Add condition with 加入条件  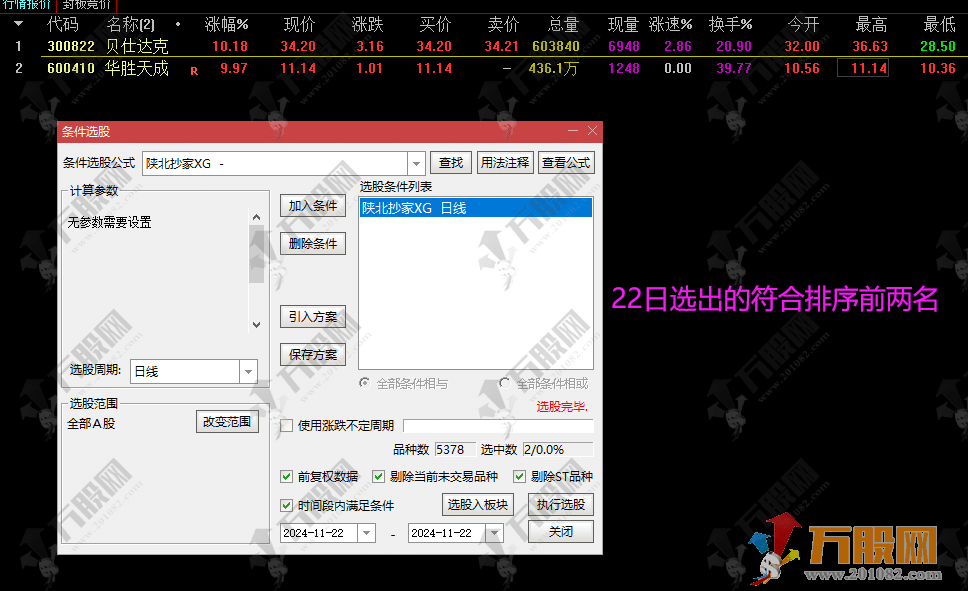point(312,206)
